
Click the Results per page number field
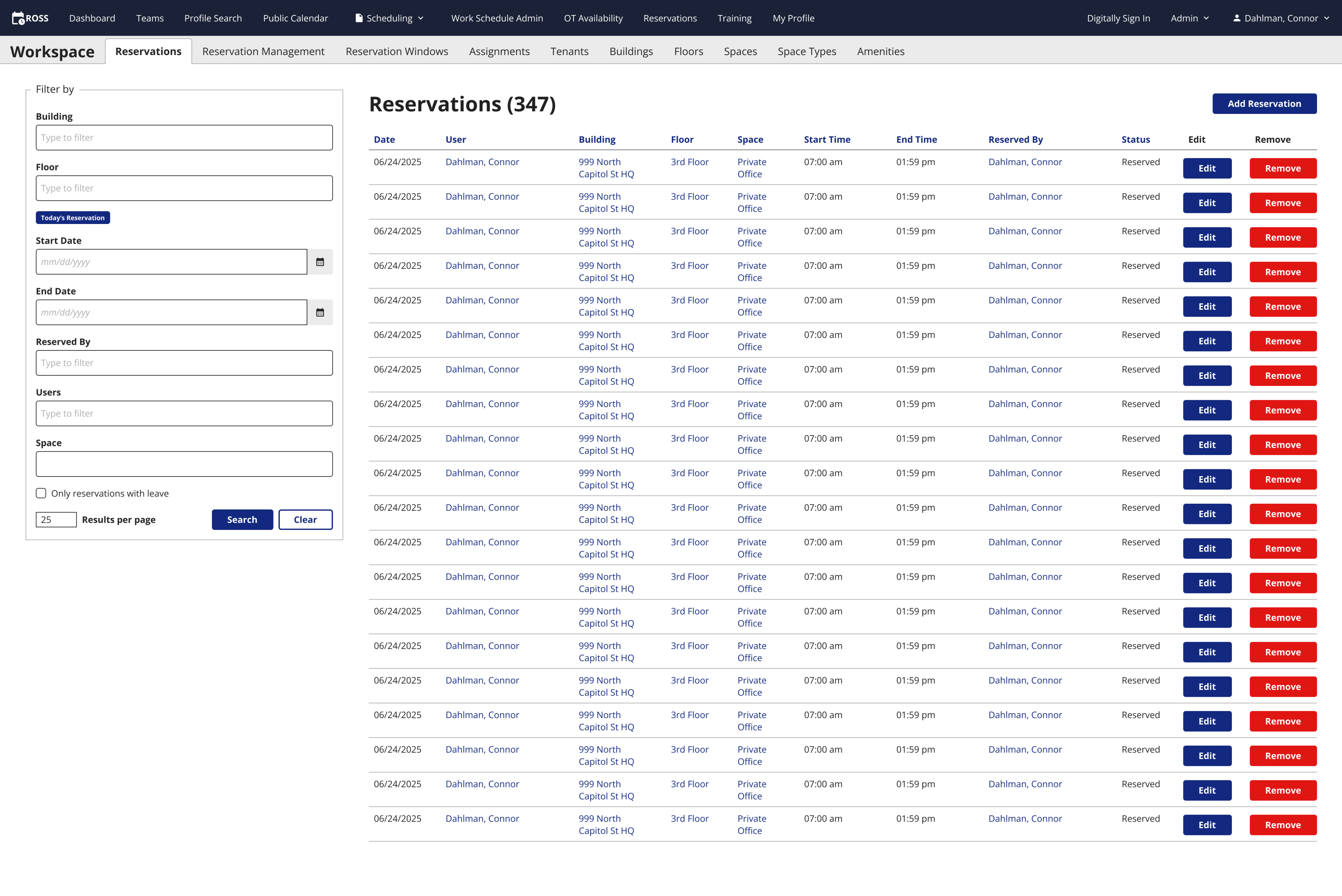point(55,519)
